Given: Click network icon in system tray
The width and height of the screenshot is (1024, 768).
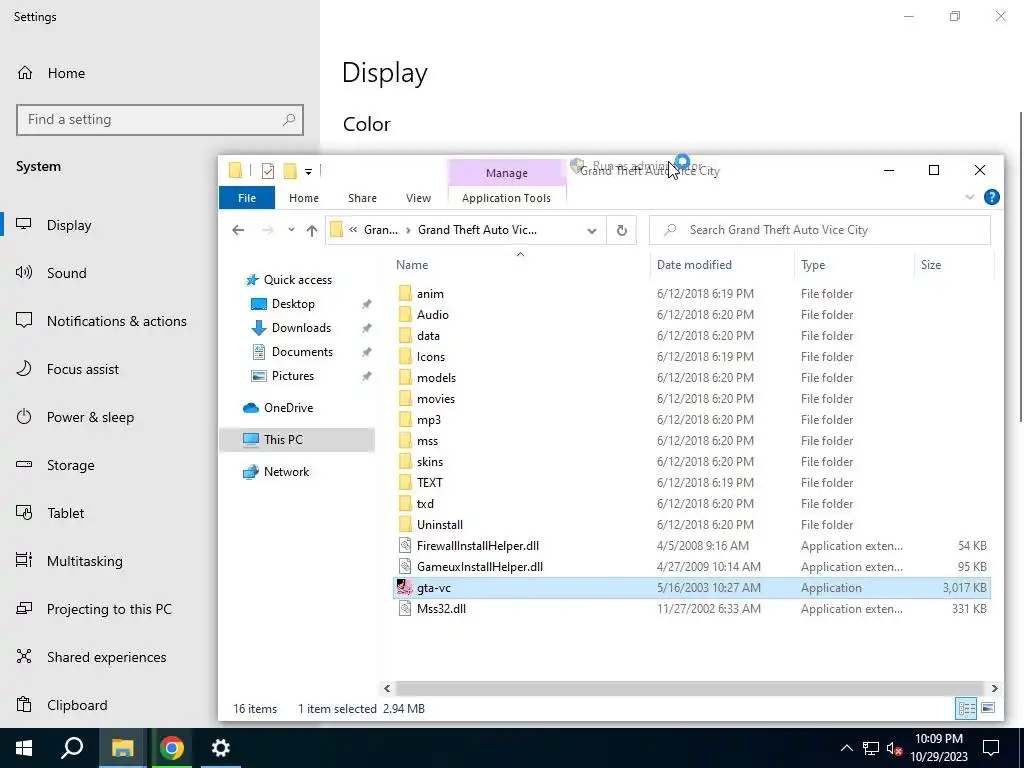Looking at the screenshot, I should coord(871,748).
